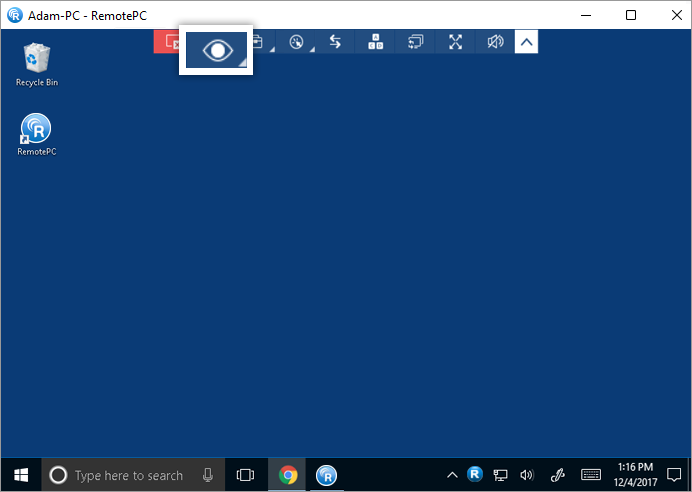Open the taskbar volume control

(x=527, y=475)
